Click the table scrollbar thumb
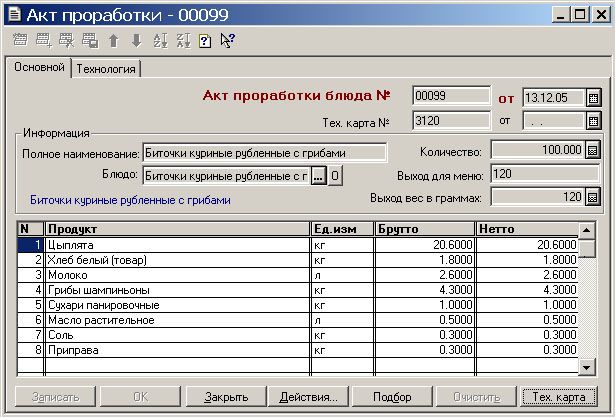 (587, 248)
